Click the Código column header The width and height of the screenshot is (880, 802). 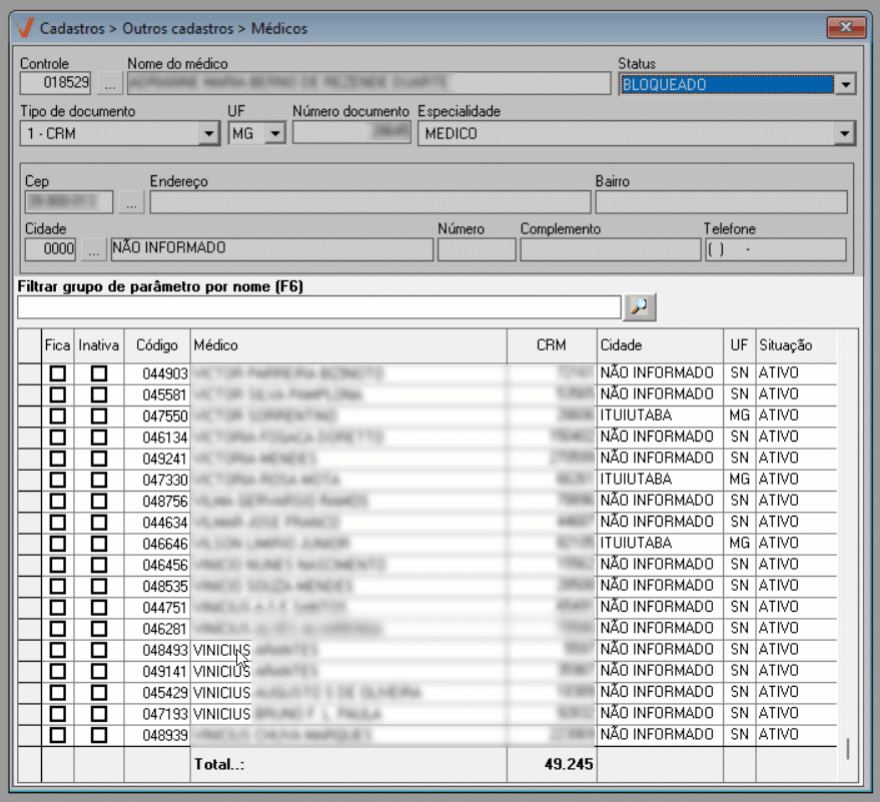point(156,345)
